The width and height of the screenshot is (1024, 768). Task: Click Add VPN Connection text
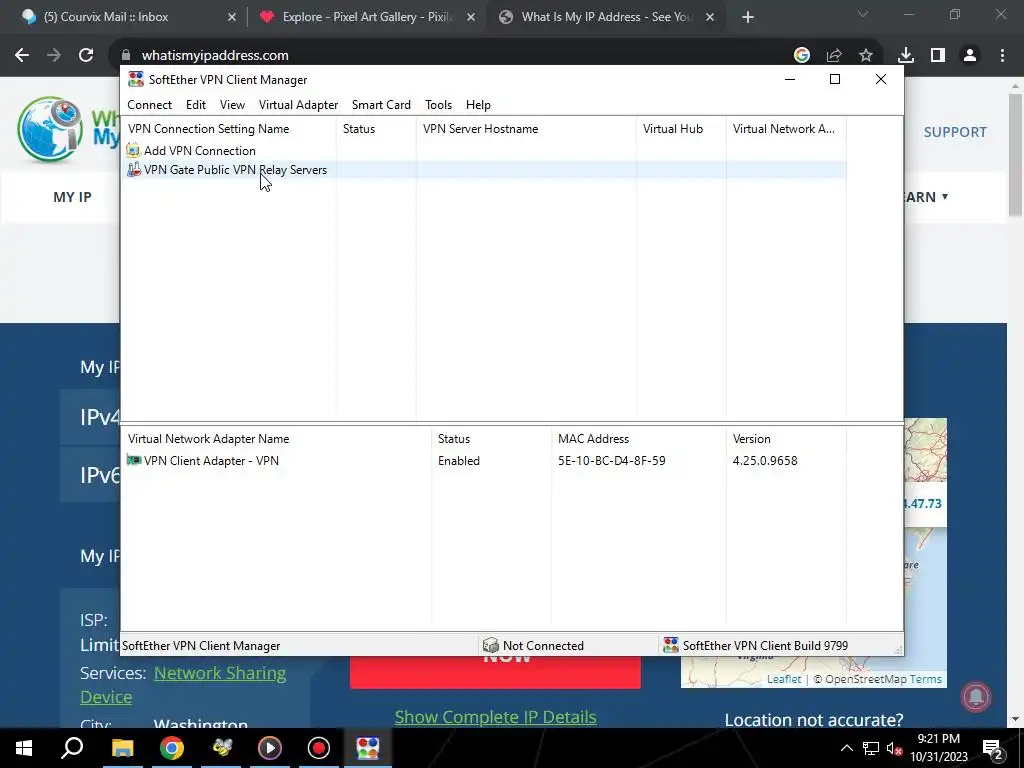click(200, 151)
